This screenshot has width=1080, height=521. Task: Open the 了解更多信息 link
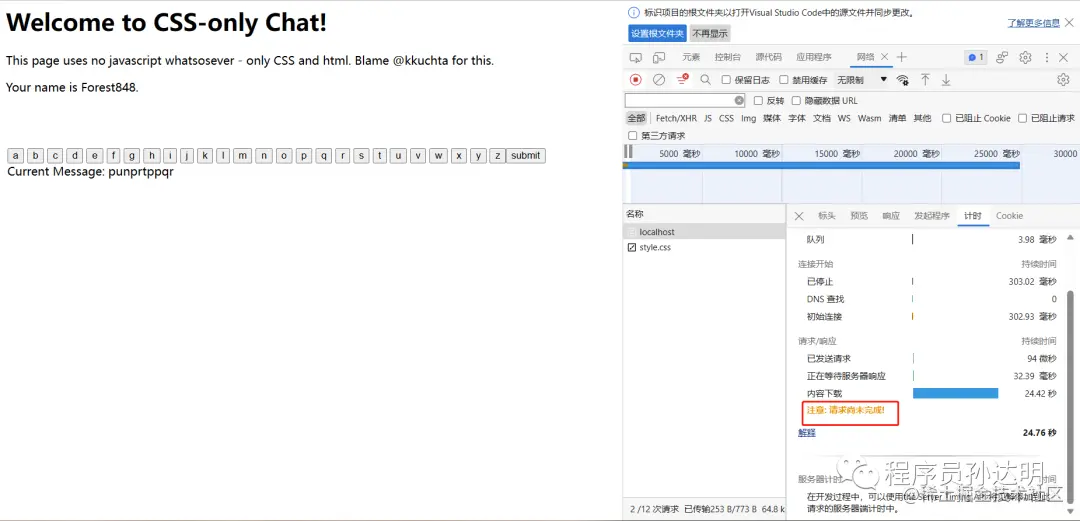(x=1034, y=23)
